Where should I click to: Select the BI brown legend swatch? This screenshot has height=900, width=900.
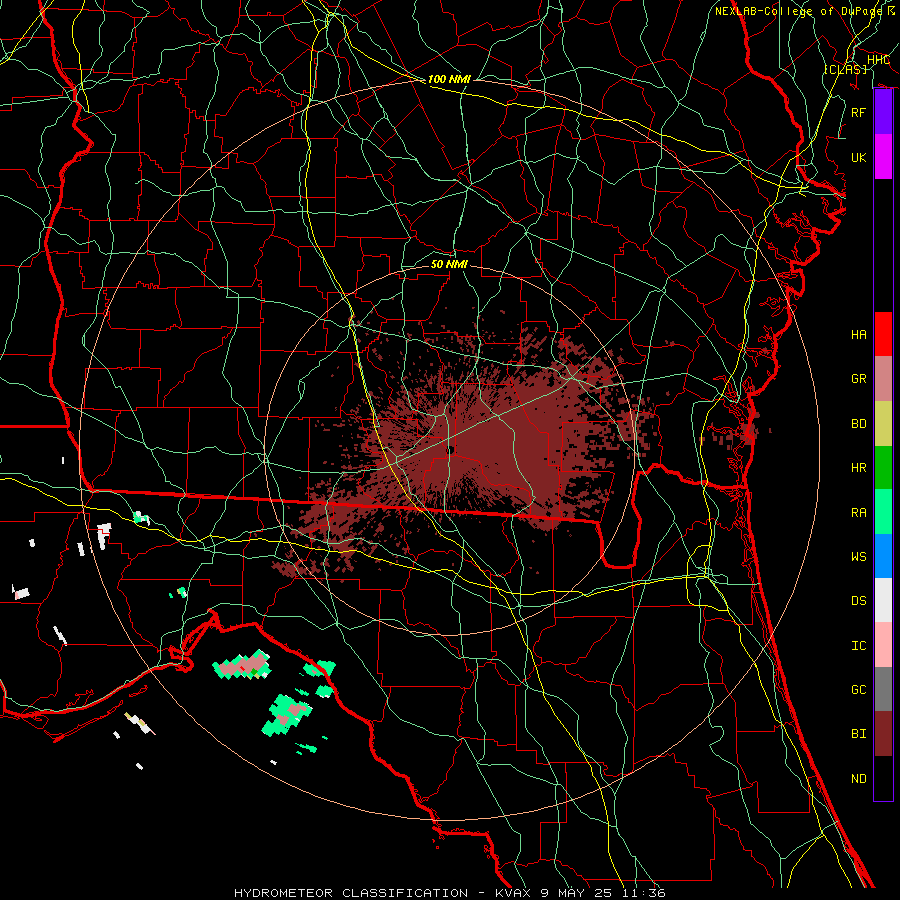click(x=883, y=734)
